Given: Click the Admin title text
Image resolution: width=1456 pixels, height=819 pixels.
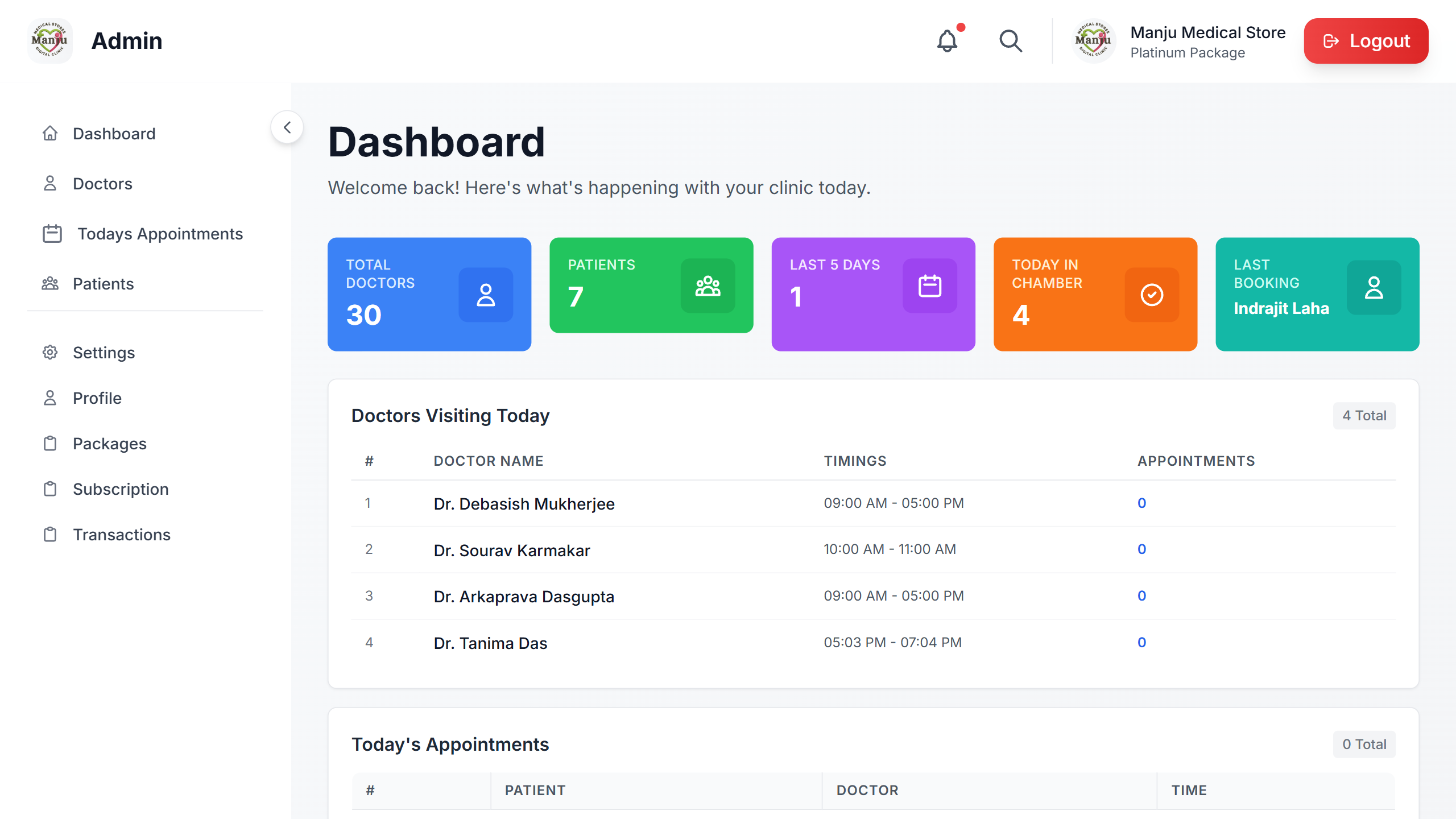Looking at the screenshot, I should click(127, 41).
